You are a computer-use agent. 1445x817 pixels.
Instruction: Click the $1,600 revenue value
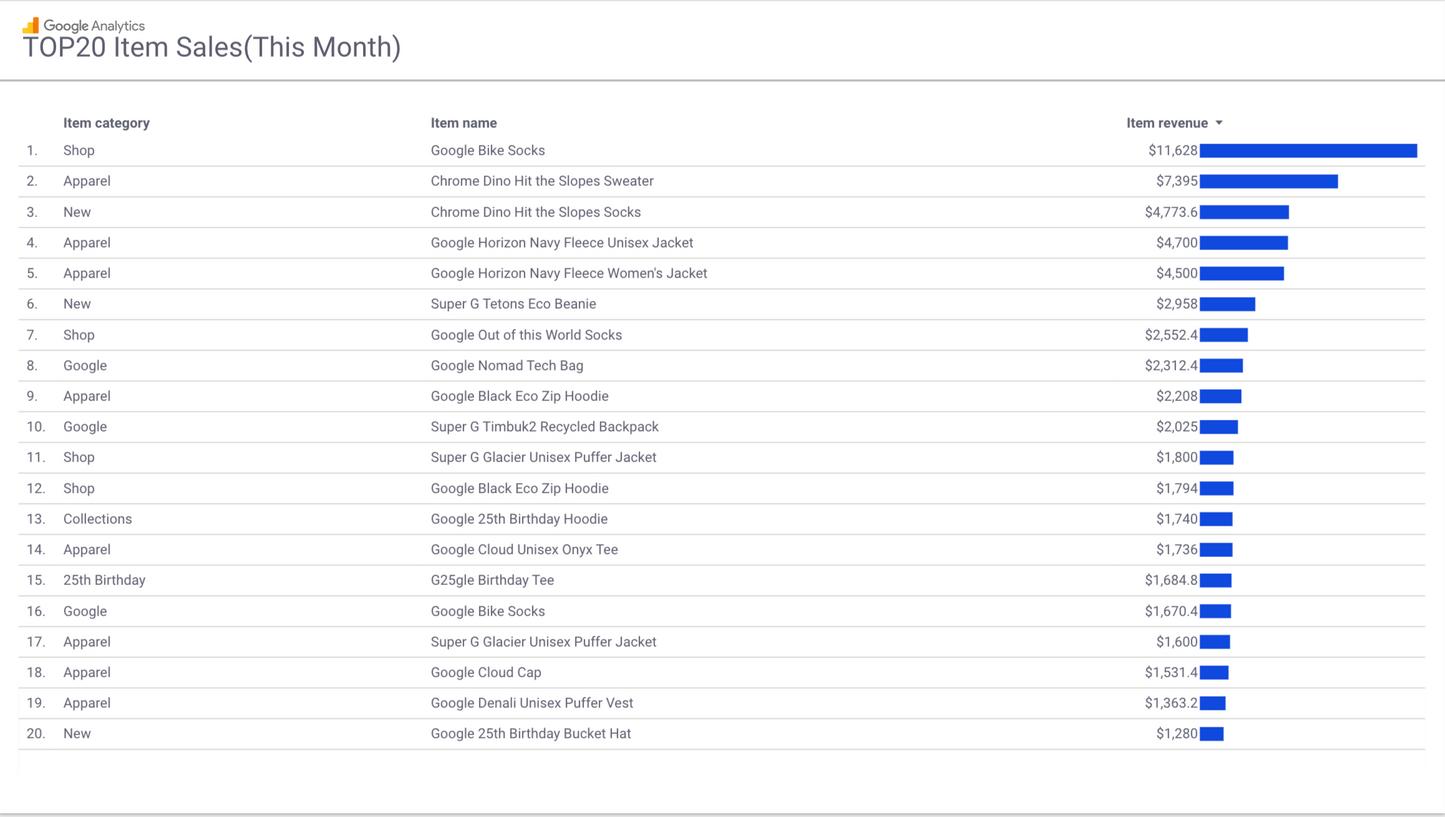1177,642
